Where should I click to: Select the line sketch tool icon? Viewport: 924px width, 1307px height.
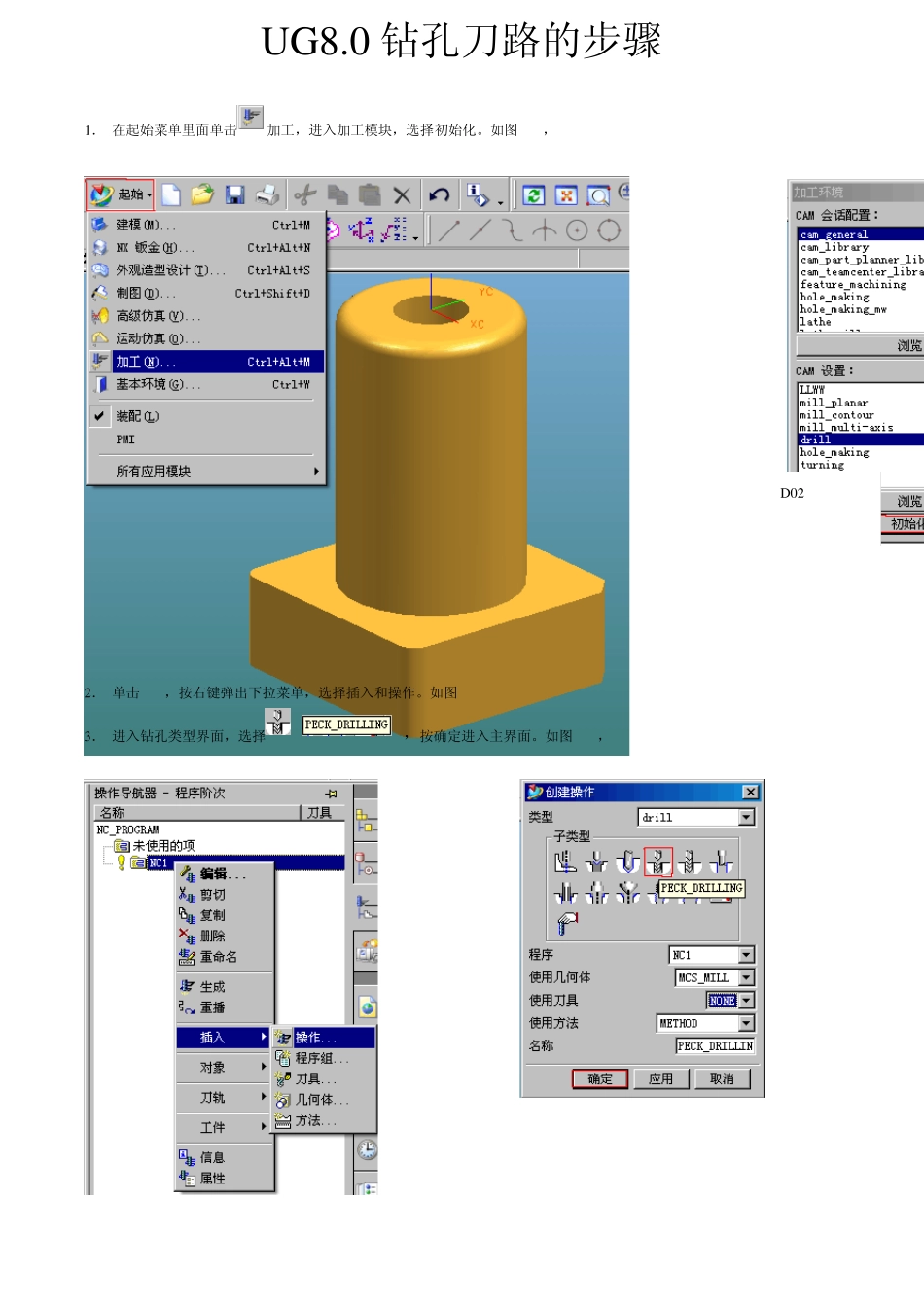tap(448, 230)
